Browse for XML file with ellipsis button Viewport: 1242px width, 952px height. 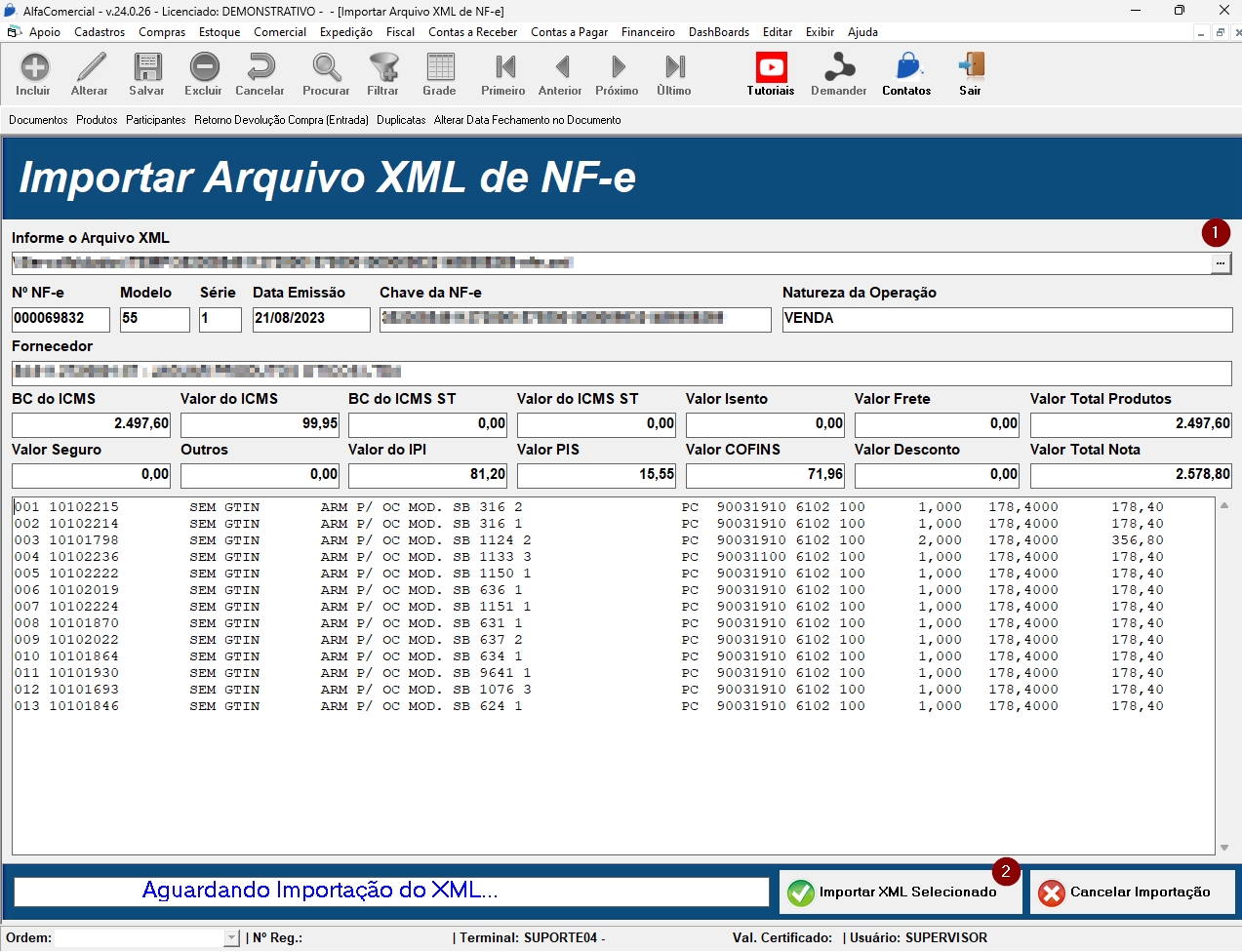[x=1221, y=263]
